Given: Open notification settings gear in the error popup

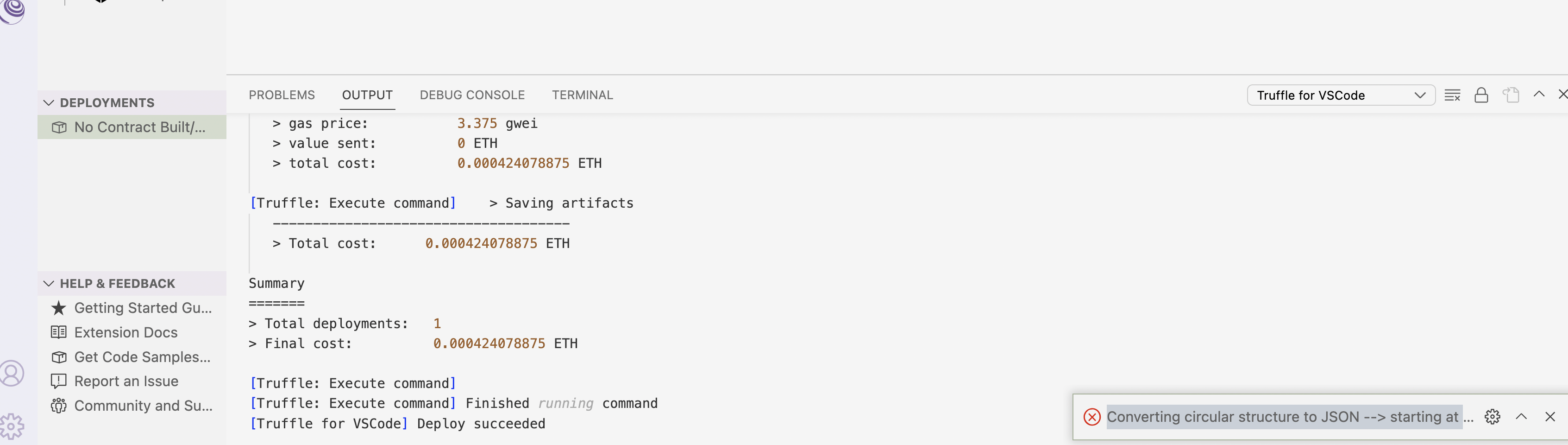Looking at the screenshot, I should (1492, 417).
